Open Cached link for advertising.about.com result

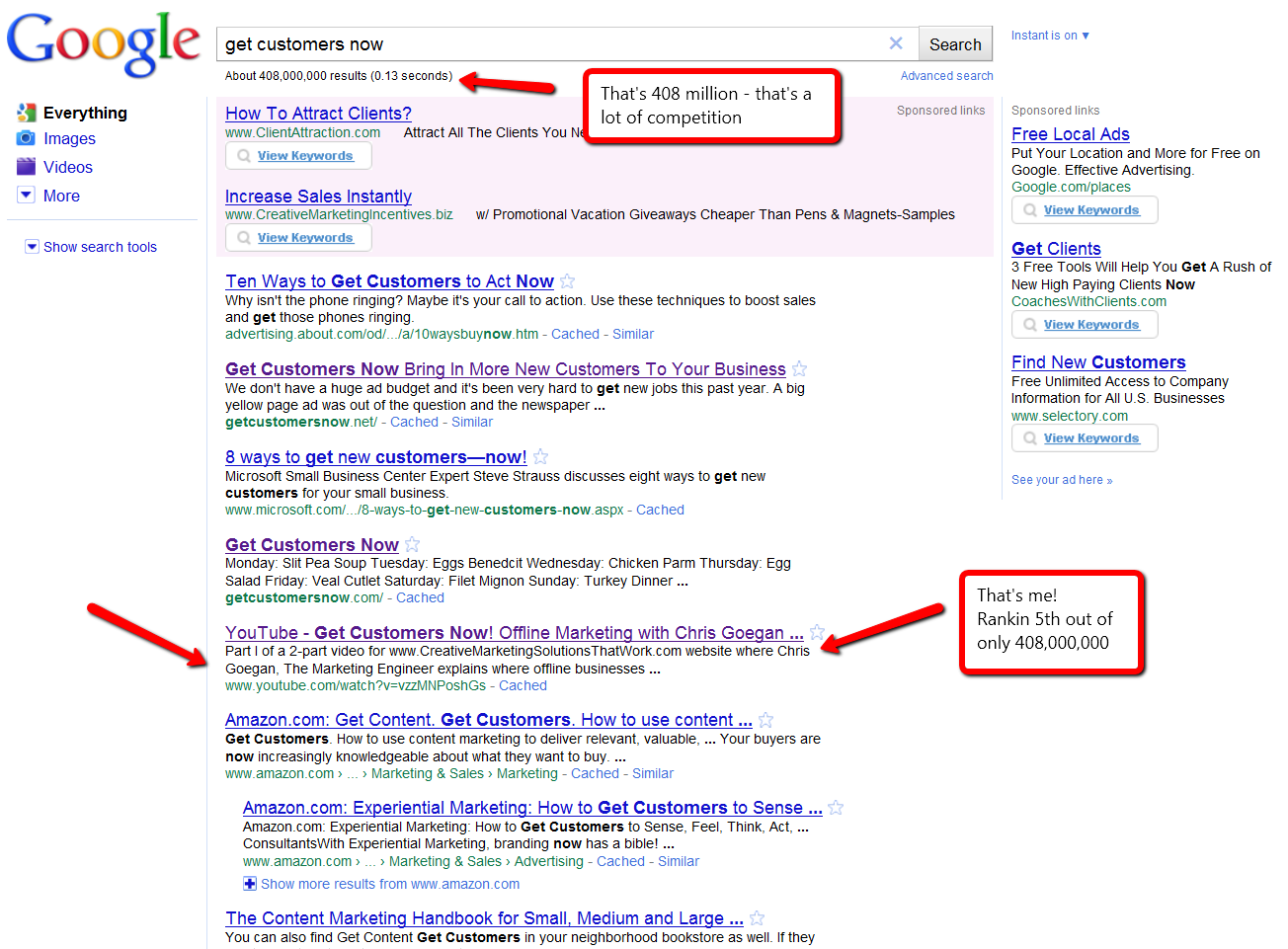click(575, 335)
